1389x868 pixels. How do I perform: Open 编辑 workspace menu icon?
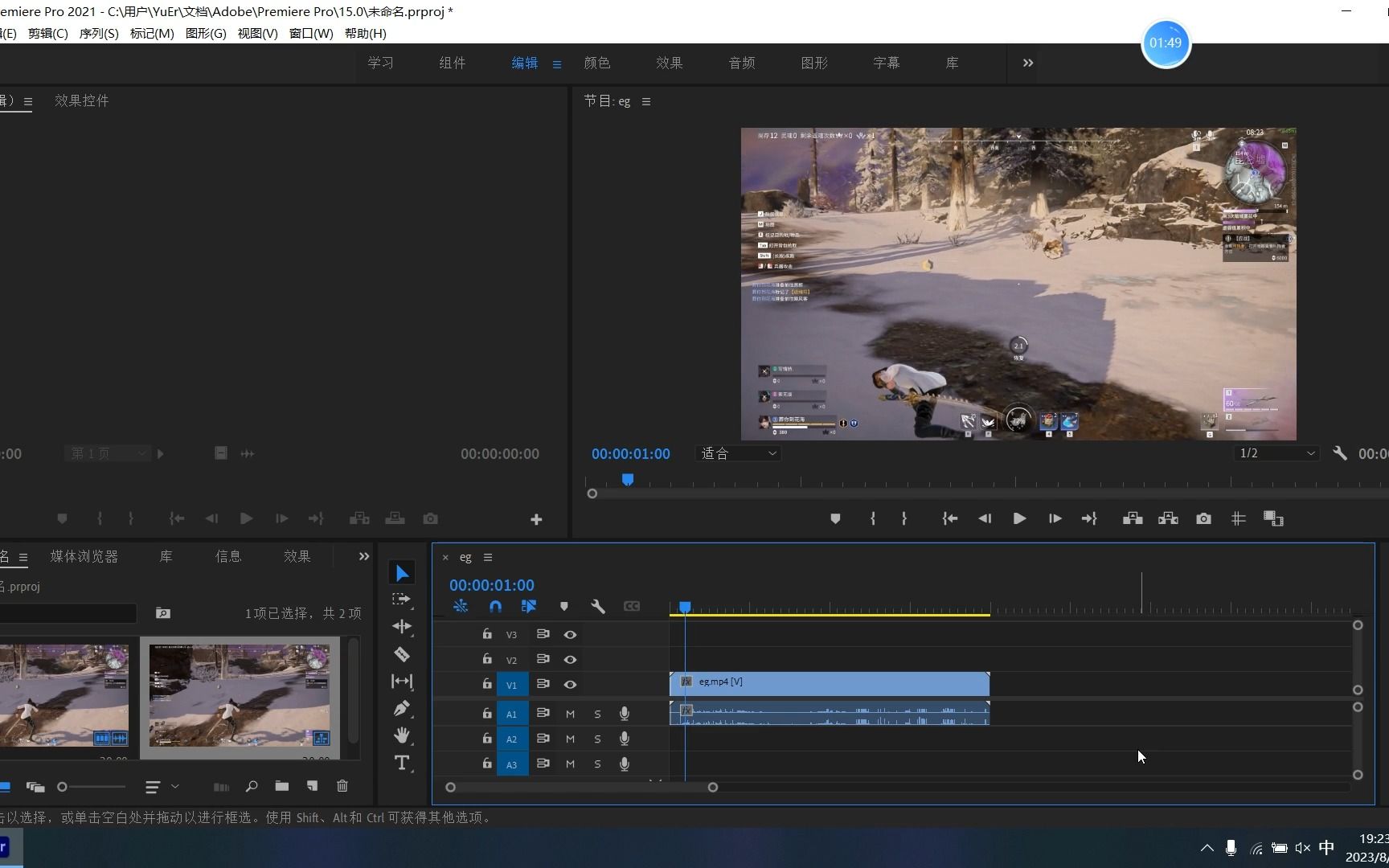[557, 64]
